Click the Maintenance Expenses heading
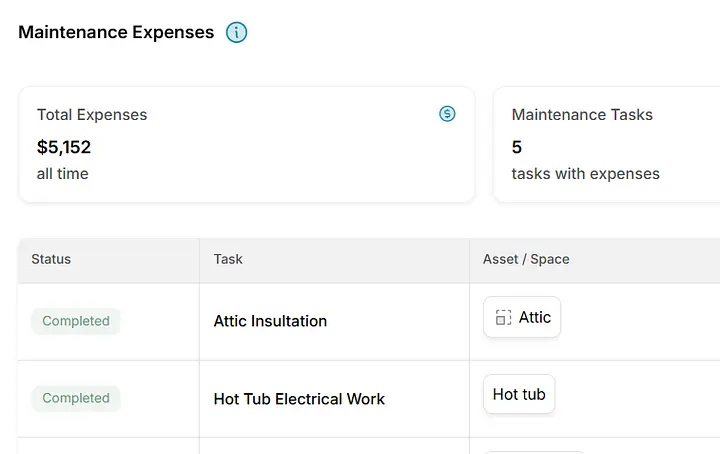The image size is (720, 454). pos(116,32)
